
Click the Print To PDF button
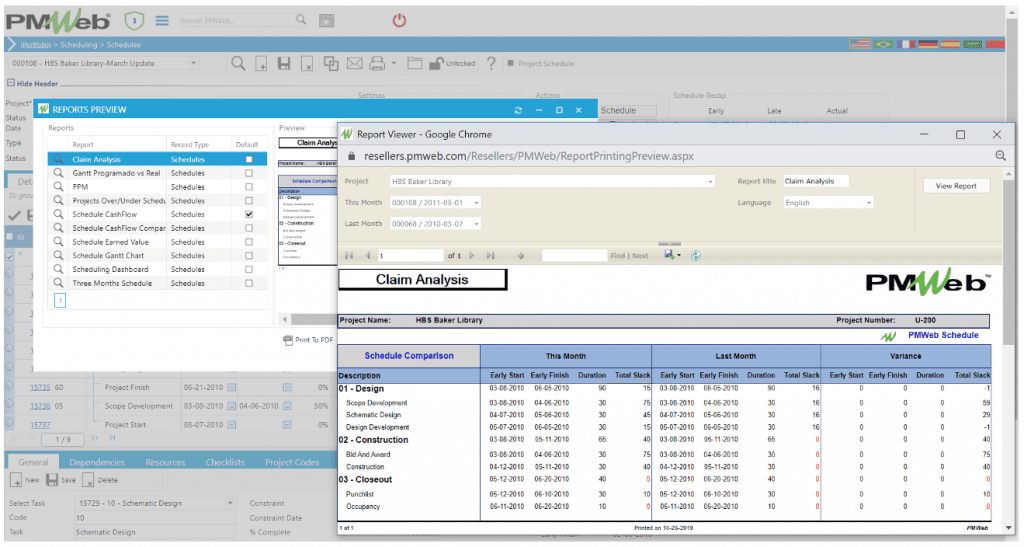pos(308,340)
